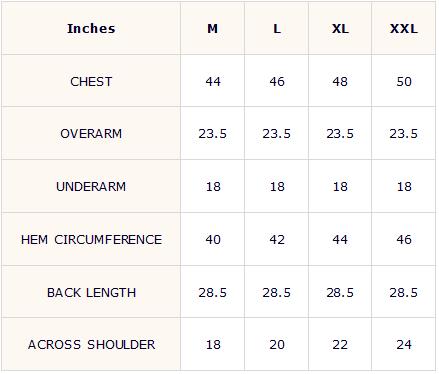
Task: Select across shoulder value 24
Action: 404,345
